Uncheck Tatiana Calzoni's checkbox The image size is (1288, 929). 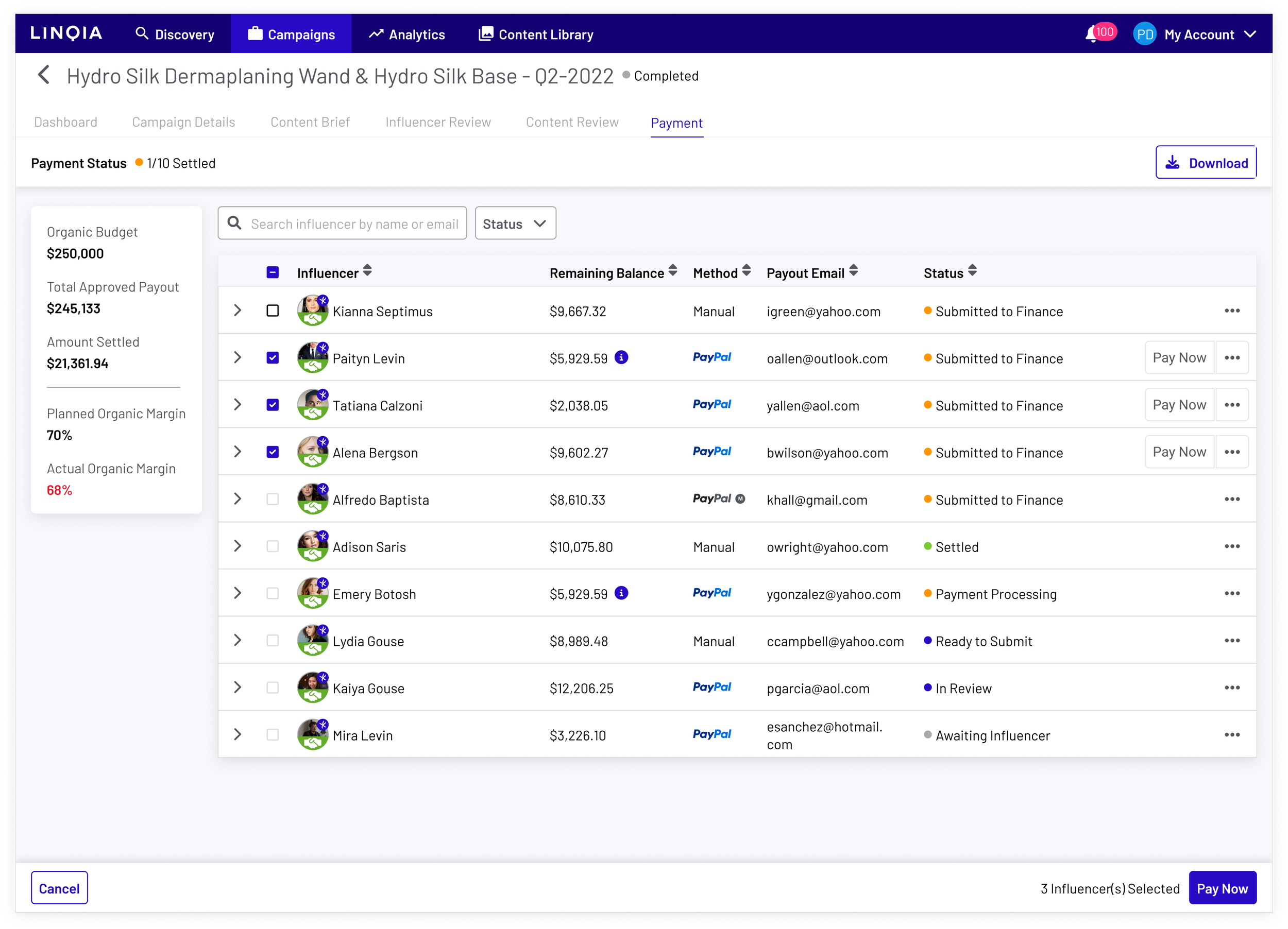[x=273, y=405]
